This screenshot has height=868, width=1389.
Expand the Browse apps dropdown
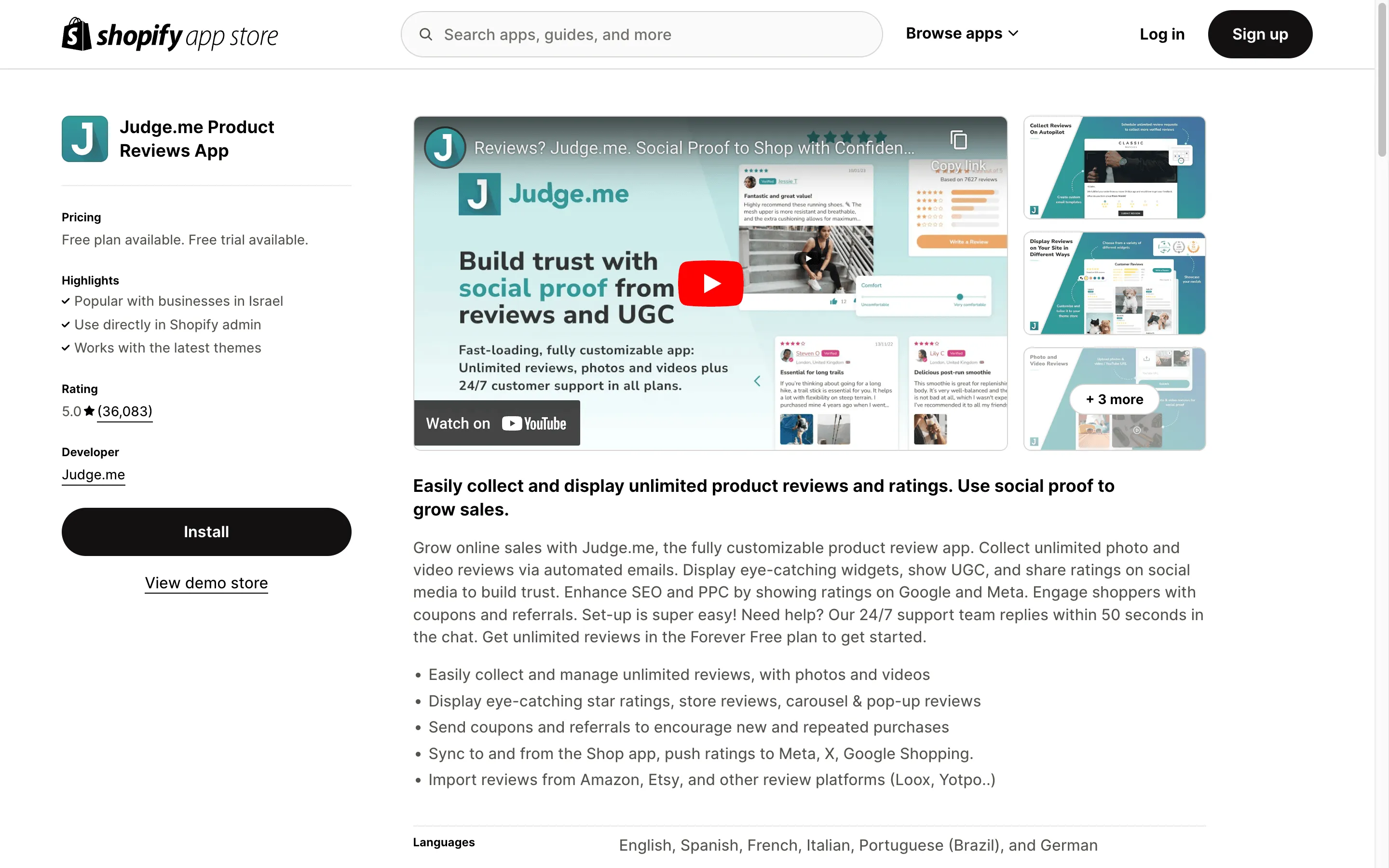(962, 34)
